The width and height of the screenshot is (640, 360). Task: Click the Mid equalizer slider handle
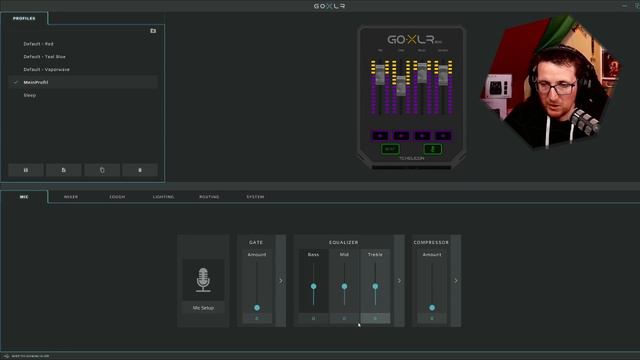click(344, 286)
